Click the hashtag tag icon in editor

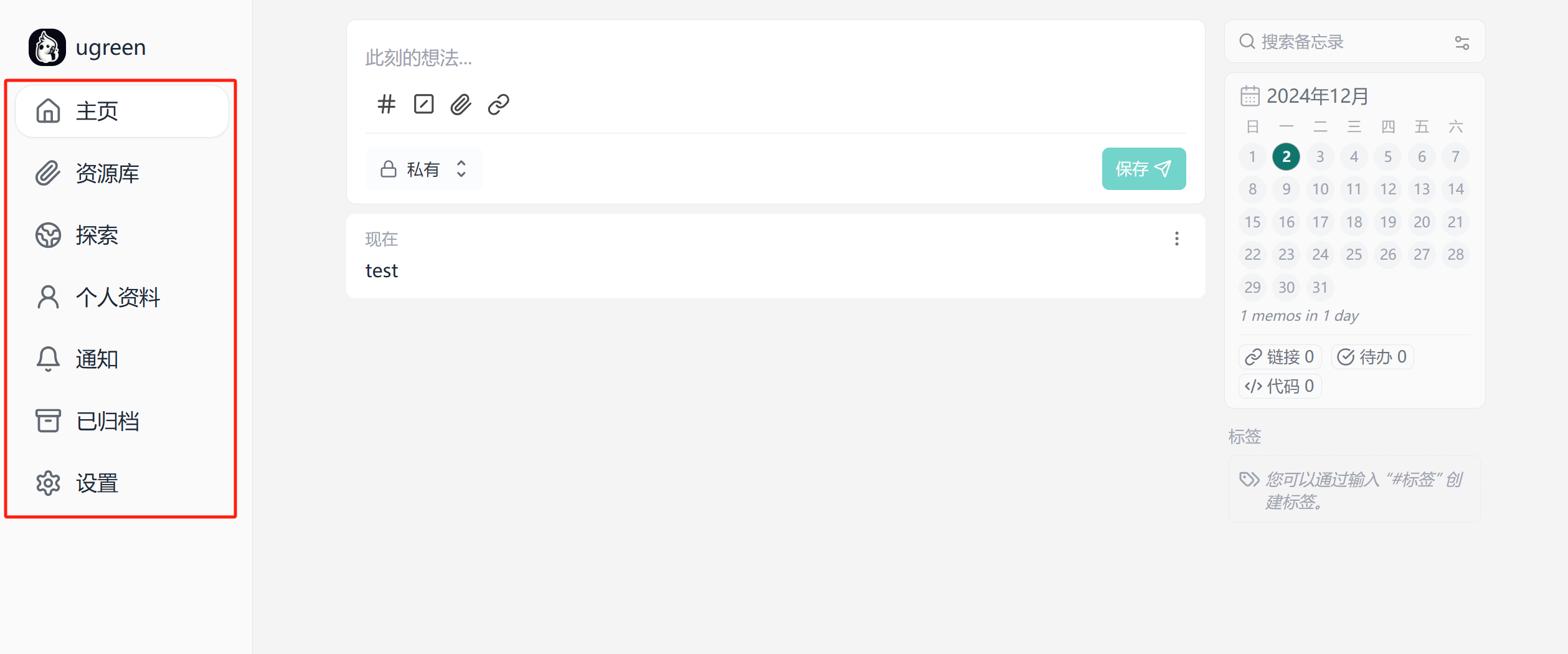[x=386, y=104]
